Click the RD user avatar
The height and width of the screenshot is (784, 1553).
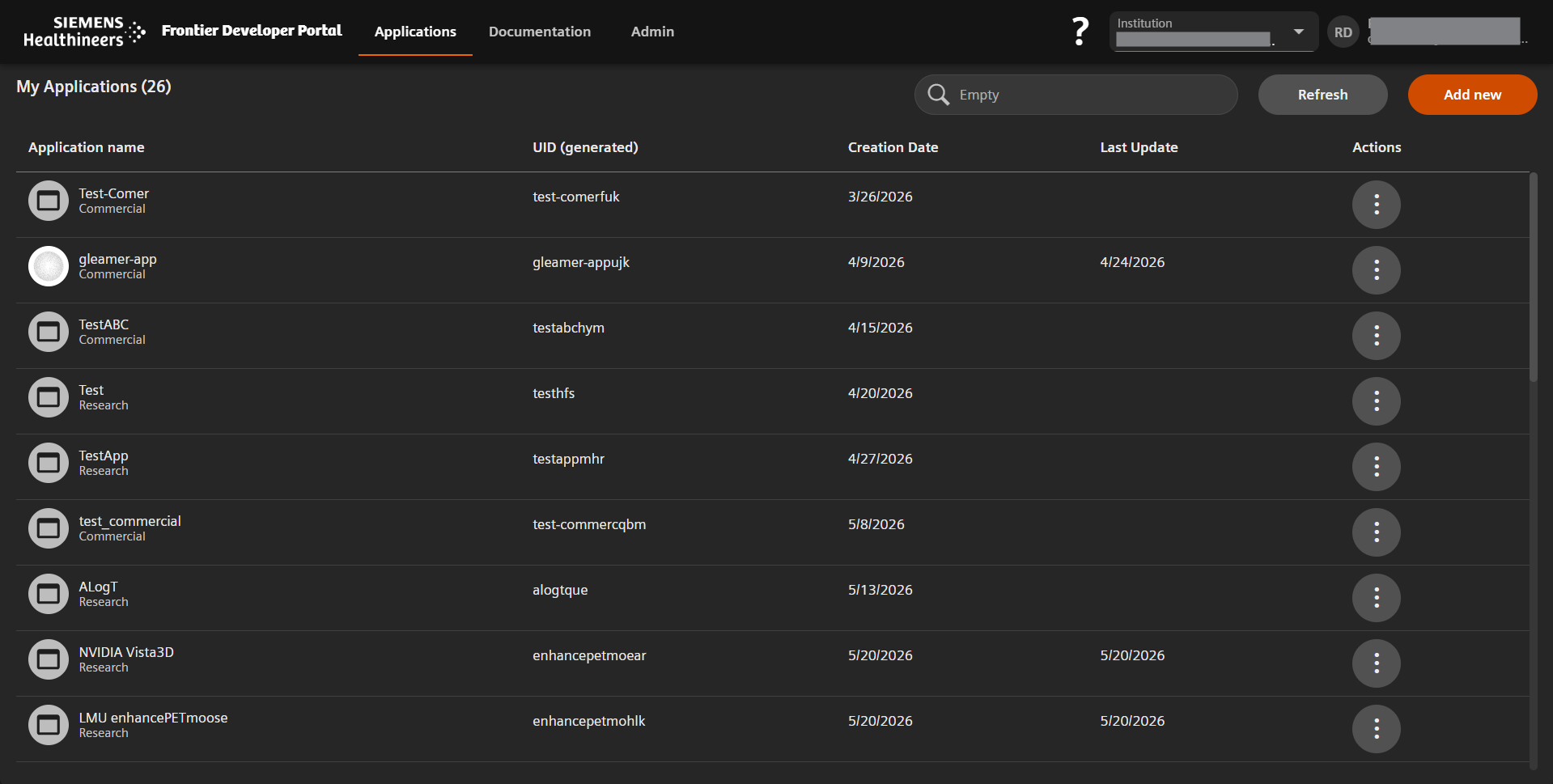[1343, 32]
